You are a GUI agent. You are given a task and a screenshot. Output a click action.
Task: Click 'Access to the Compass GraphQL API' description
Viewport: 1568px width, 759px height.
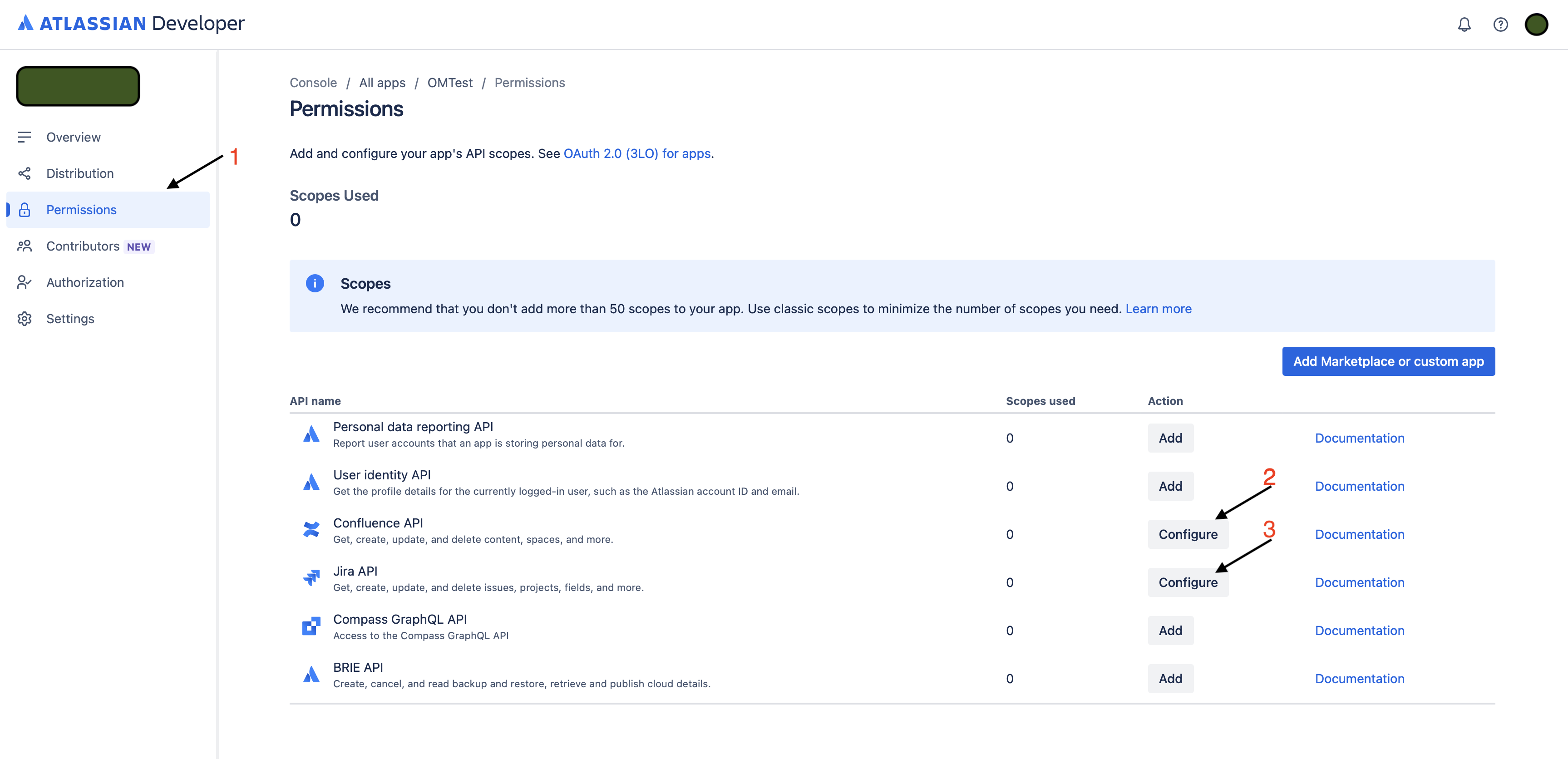[x=421, y=636]
